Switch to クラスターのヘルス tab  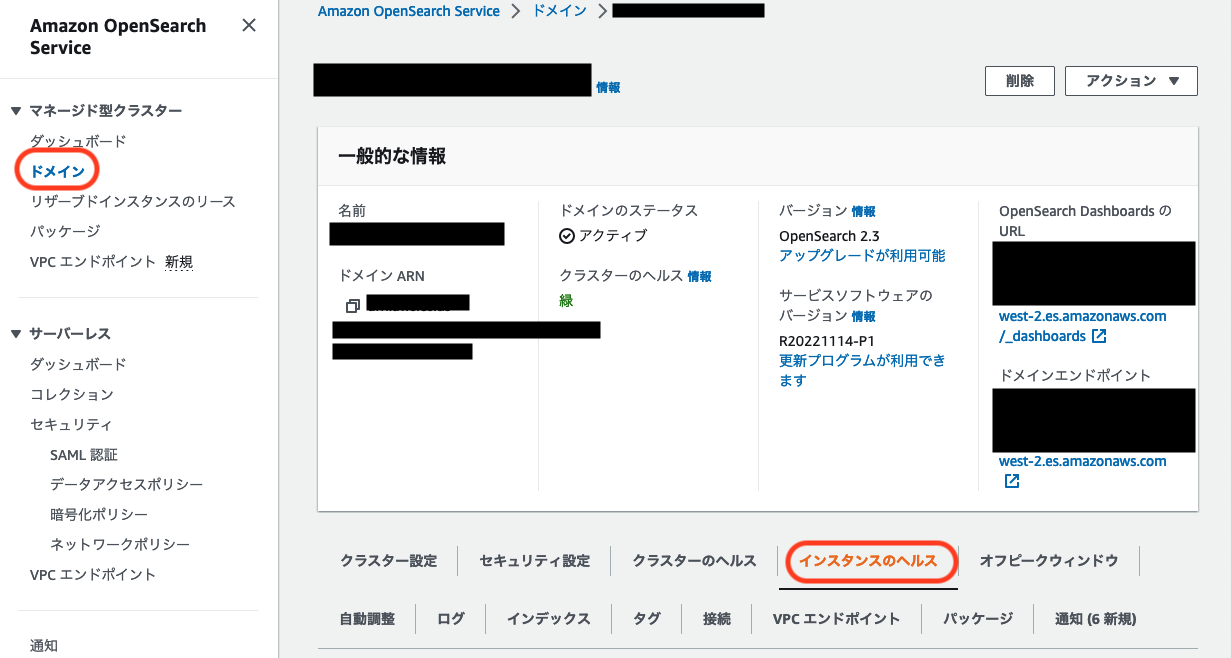pos(695,561)
